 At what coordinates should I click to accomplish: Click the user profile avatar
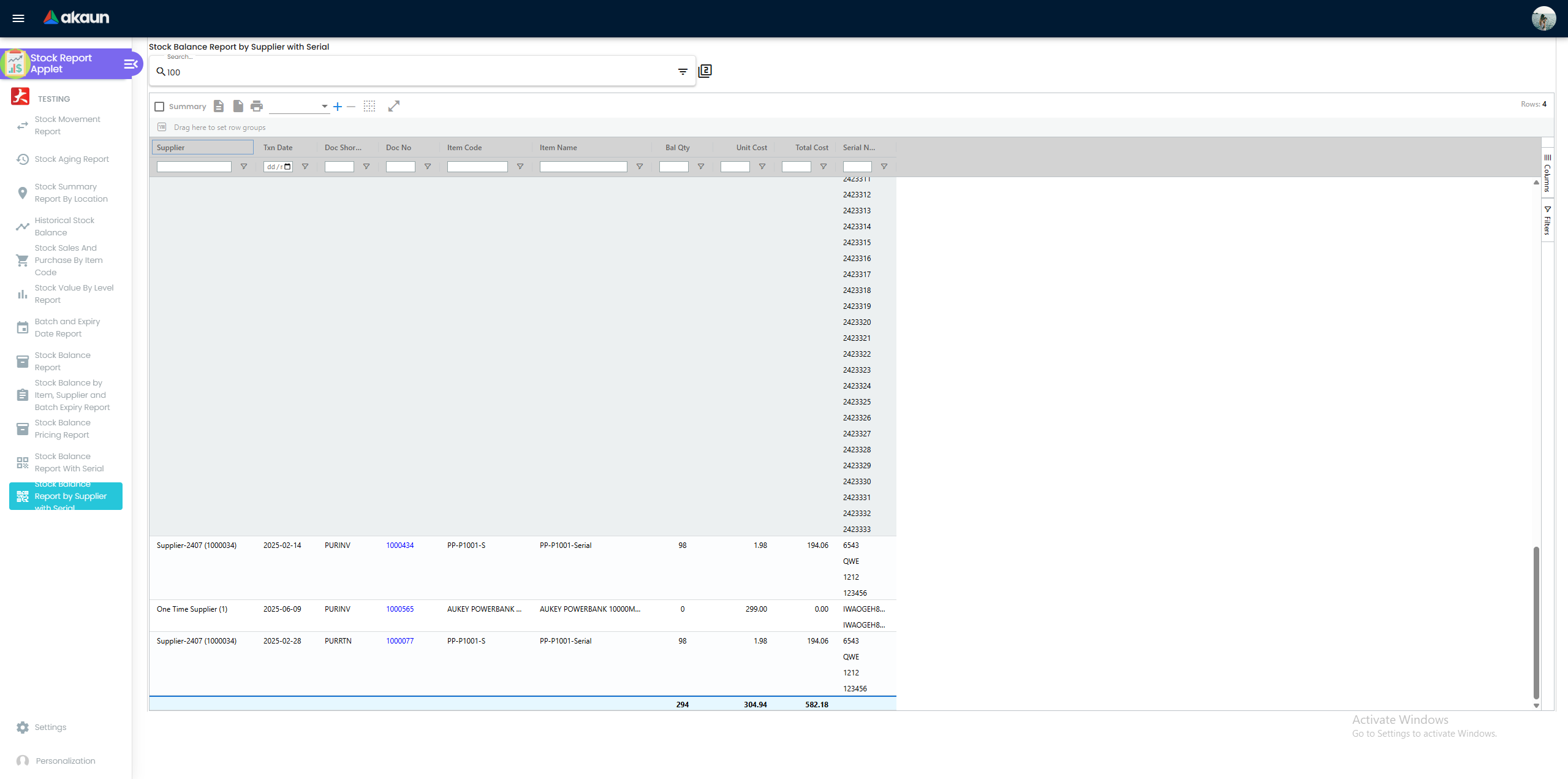coord(1543,18)
